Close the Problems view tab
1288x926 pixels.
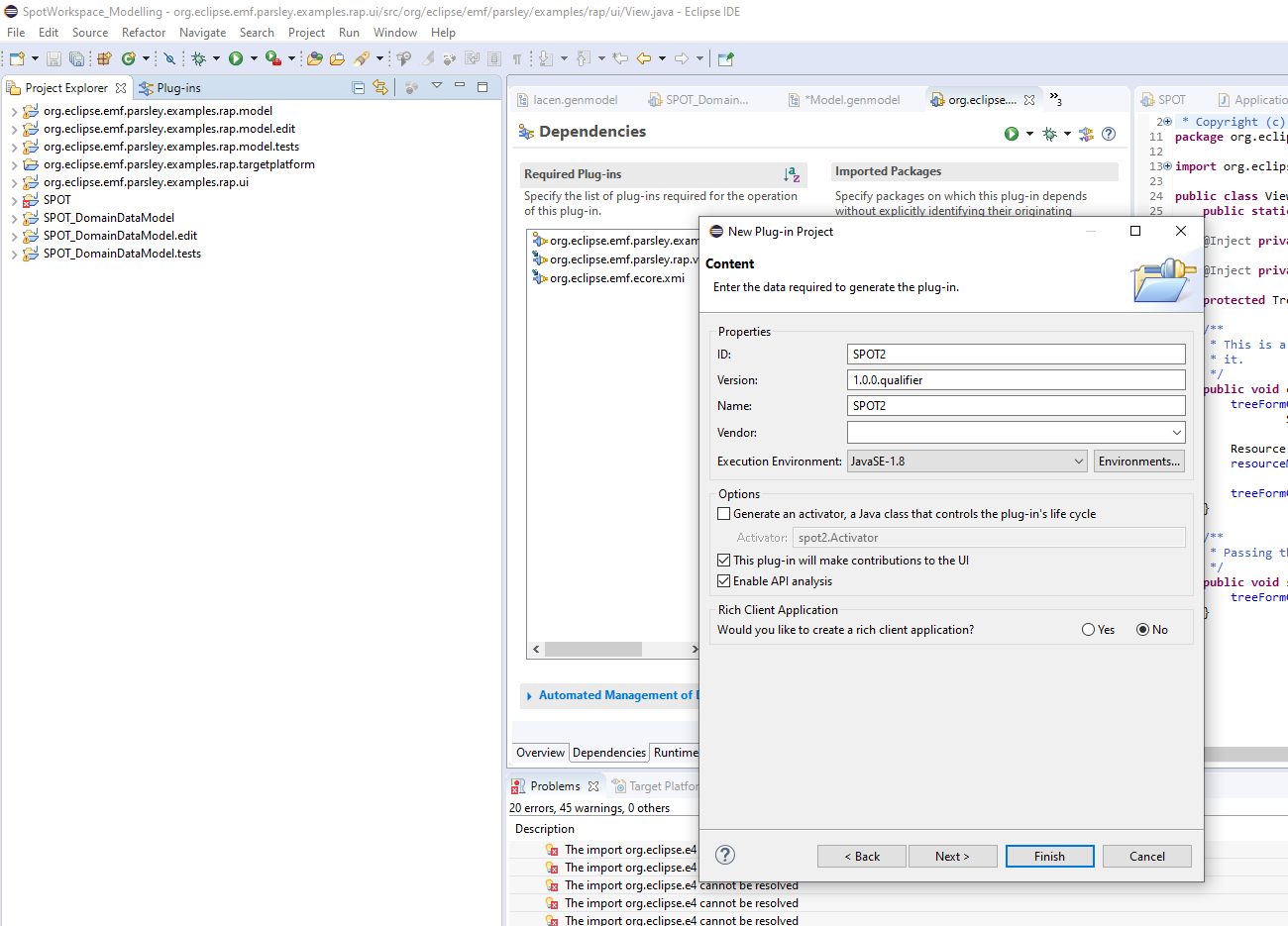click(593, 786)
